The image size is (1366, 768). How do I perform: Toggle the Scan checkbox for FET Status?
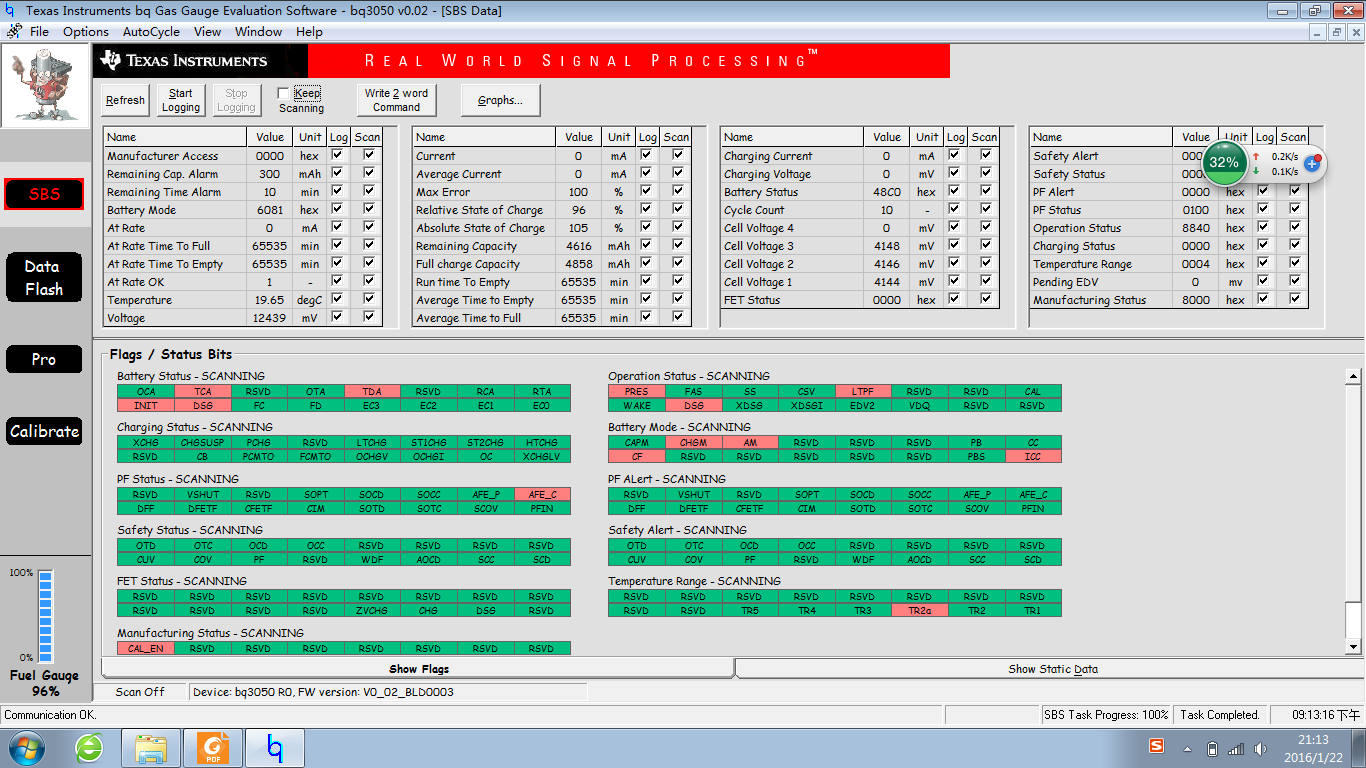click(986, 300)
